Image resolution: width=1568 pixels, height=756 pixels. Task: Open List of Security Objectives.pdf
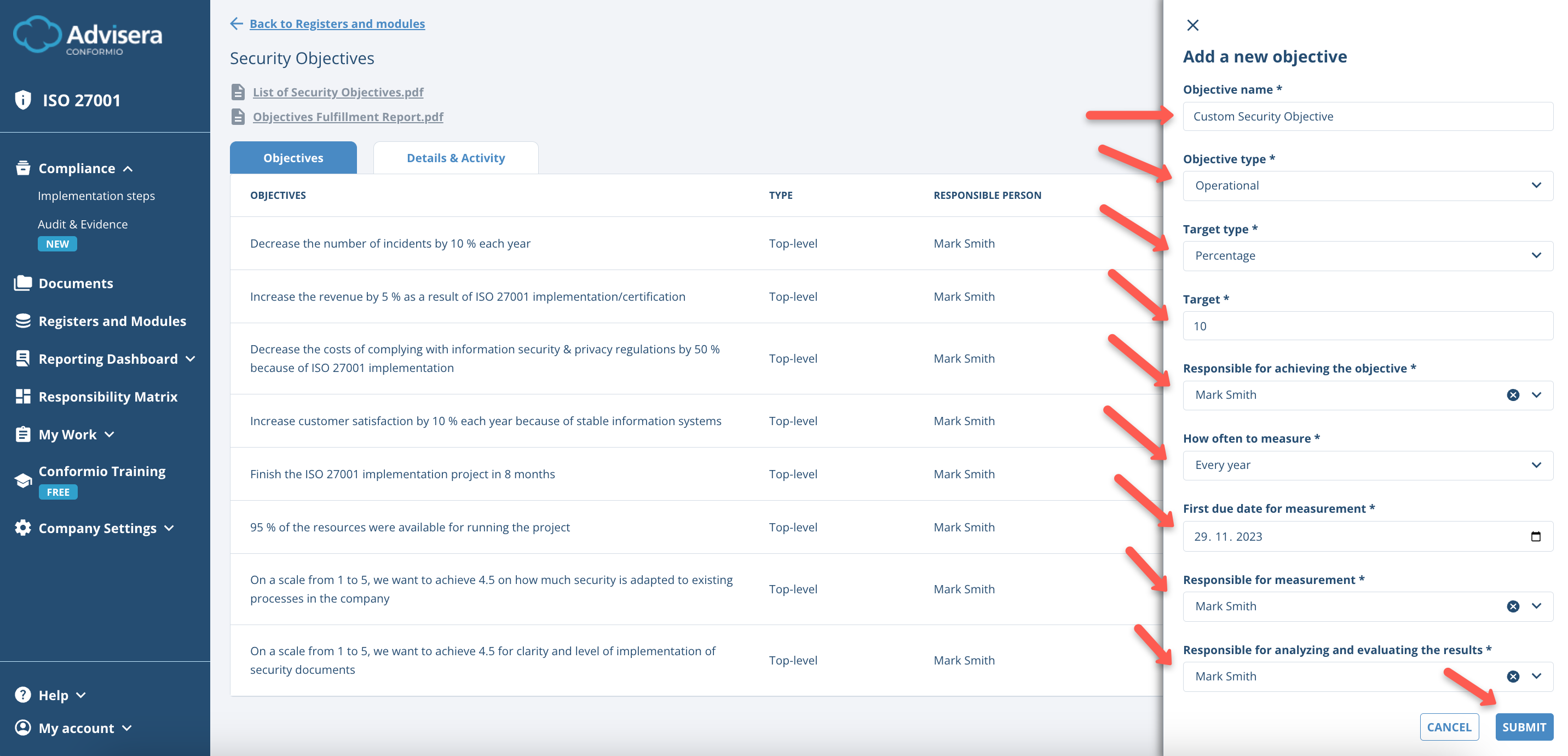(337, 91)
